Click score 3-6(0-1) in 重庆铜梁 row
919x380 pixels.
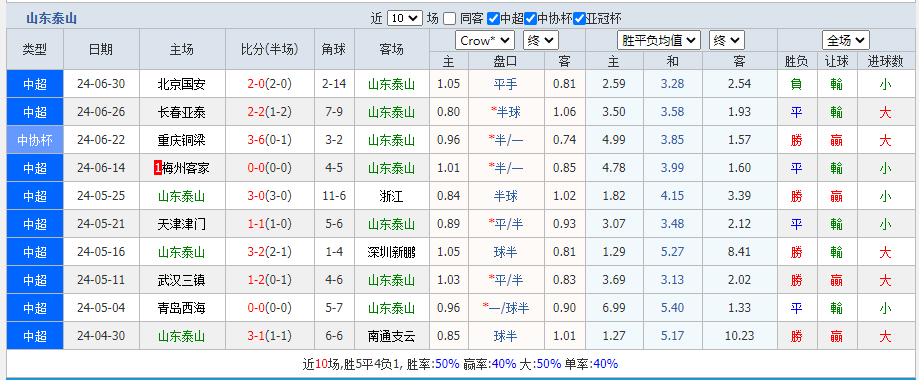point(270,140)
